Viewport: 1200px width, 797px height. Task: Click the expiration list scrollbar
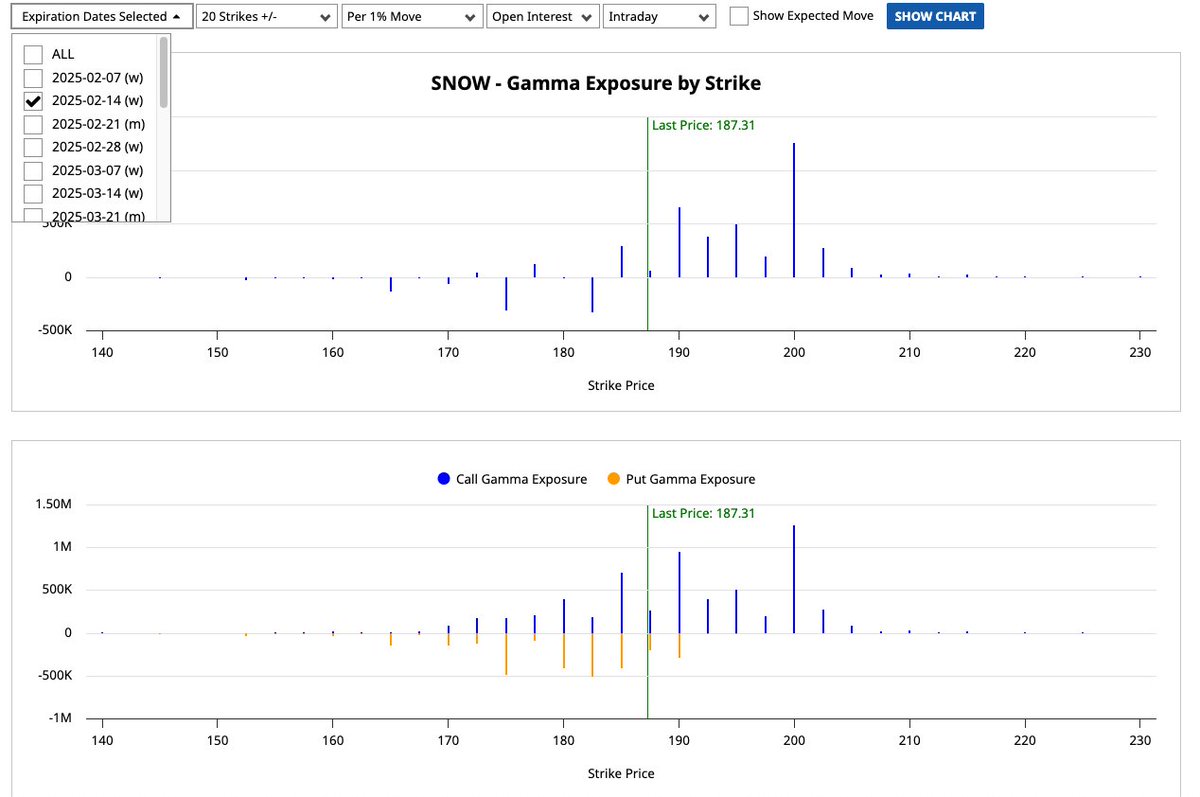(x=163, y=72)
